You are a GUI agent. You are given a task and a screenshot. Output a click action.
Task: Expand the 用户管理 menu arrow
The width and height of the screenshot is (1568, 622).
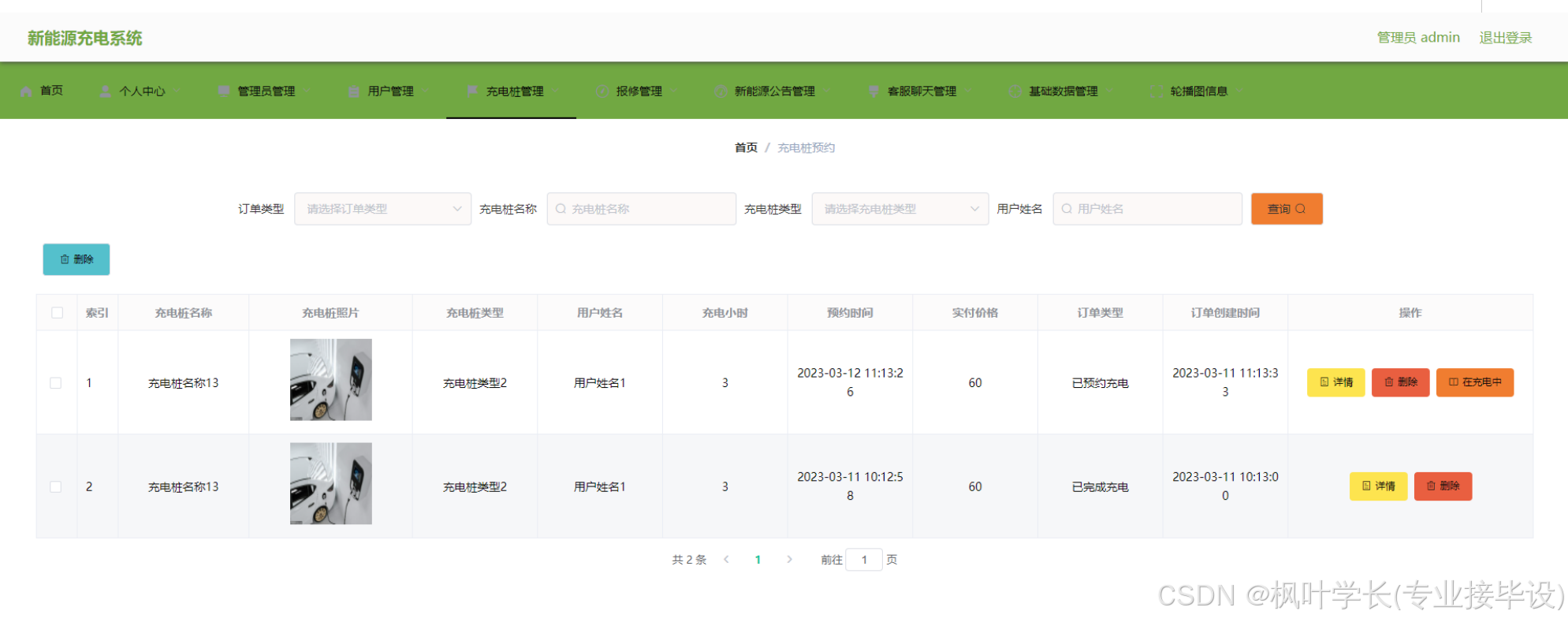pyautogui.click(x=426, y=91)
